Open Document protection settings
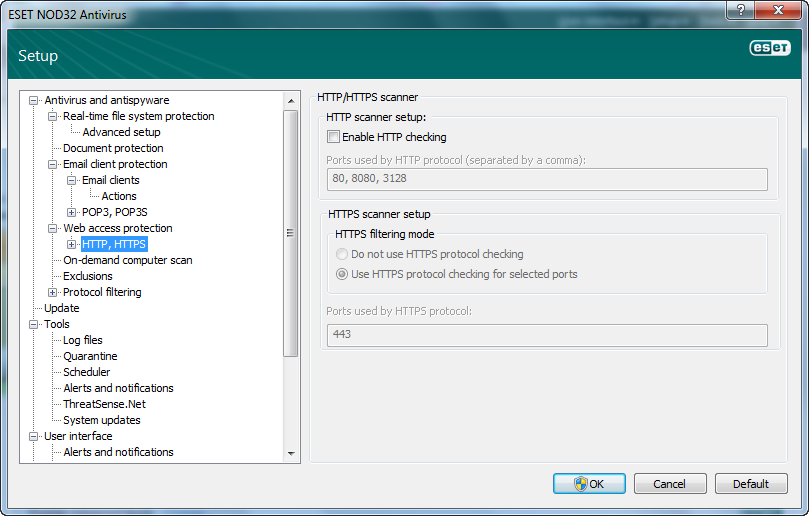 113,148
